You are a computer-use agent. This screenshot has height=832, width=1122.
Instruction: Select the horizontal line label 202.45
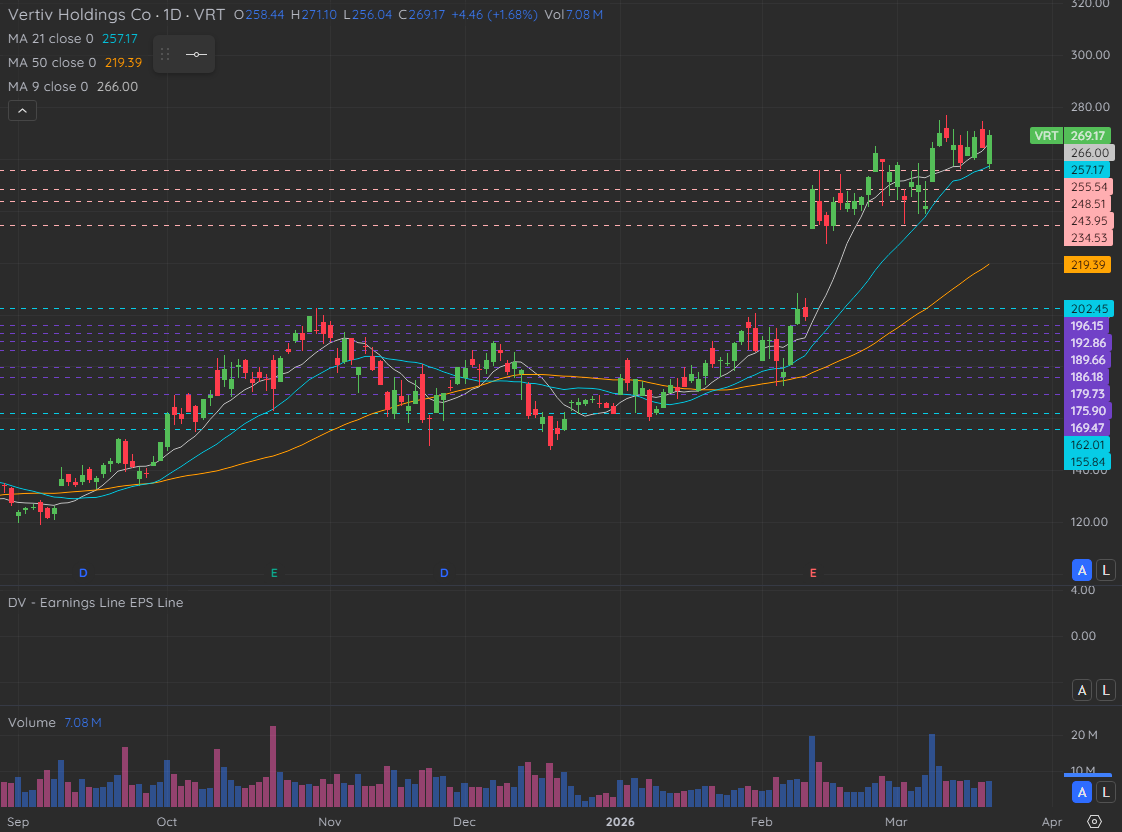(x=1089, y=309)
